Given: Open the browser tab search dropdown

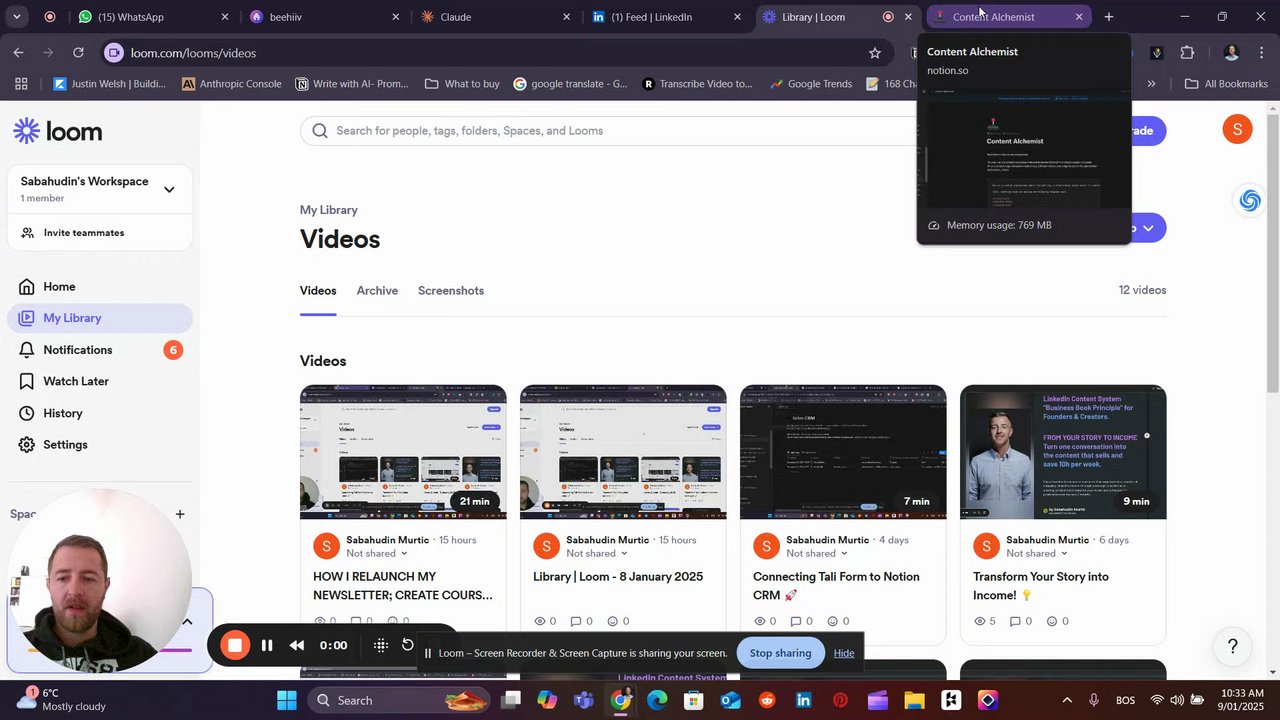Looking at the screenshot, I should coord(16,17).
